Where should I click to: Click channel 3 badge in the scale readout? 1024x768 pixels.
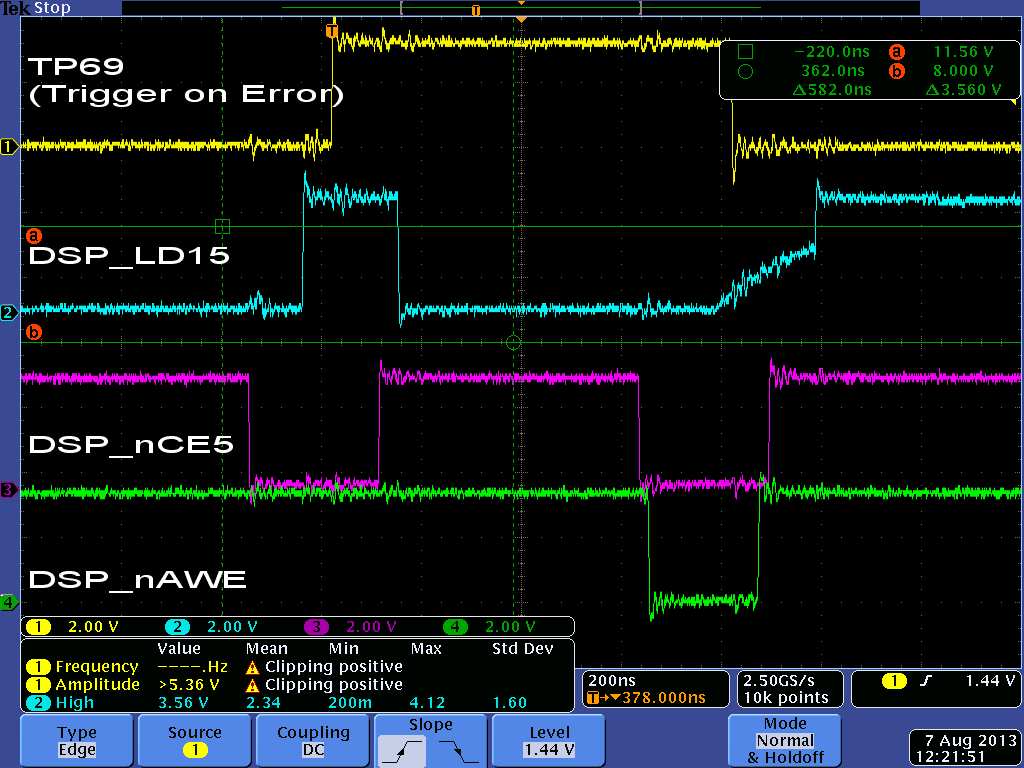[316, 627]
